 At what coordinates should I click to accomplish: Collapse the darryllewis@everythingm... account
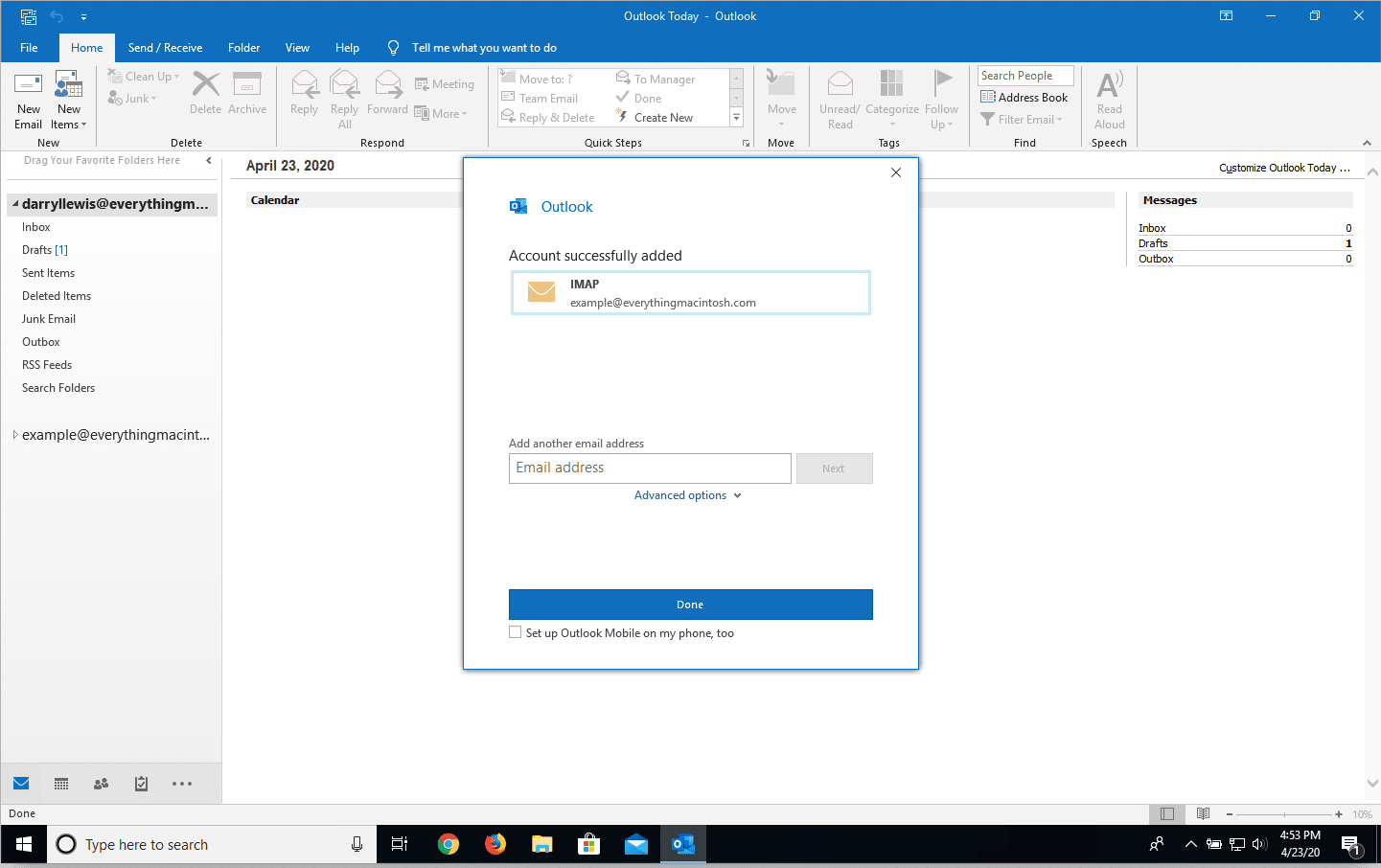pos(15,204)
